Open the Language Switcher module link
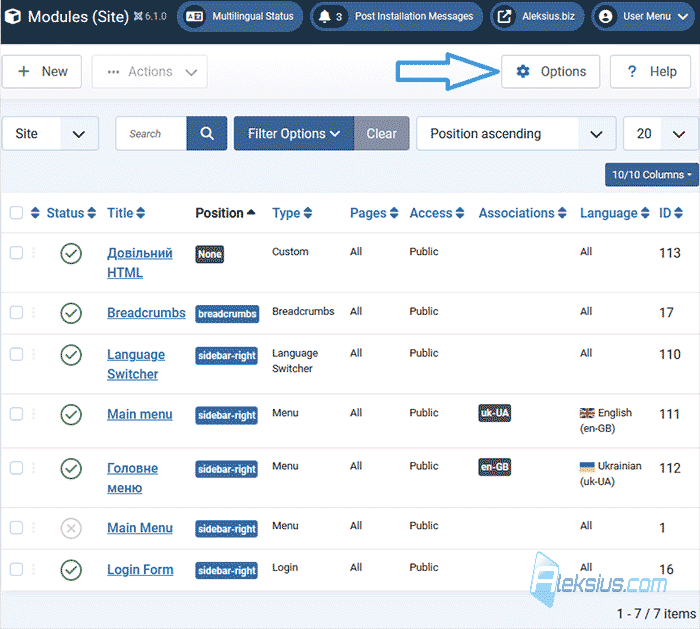 point(136,364)
